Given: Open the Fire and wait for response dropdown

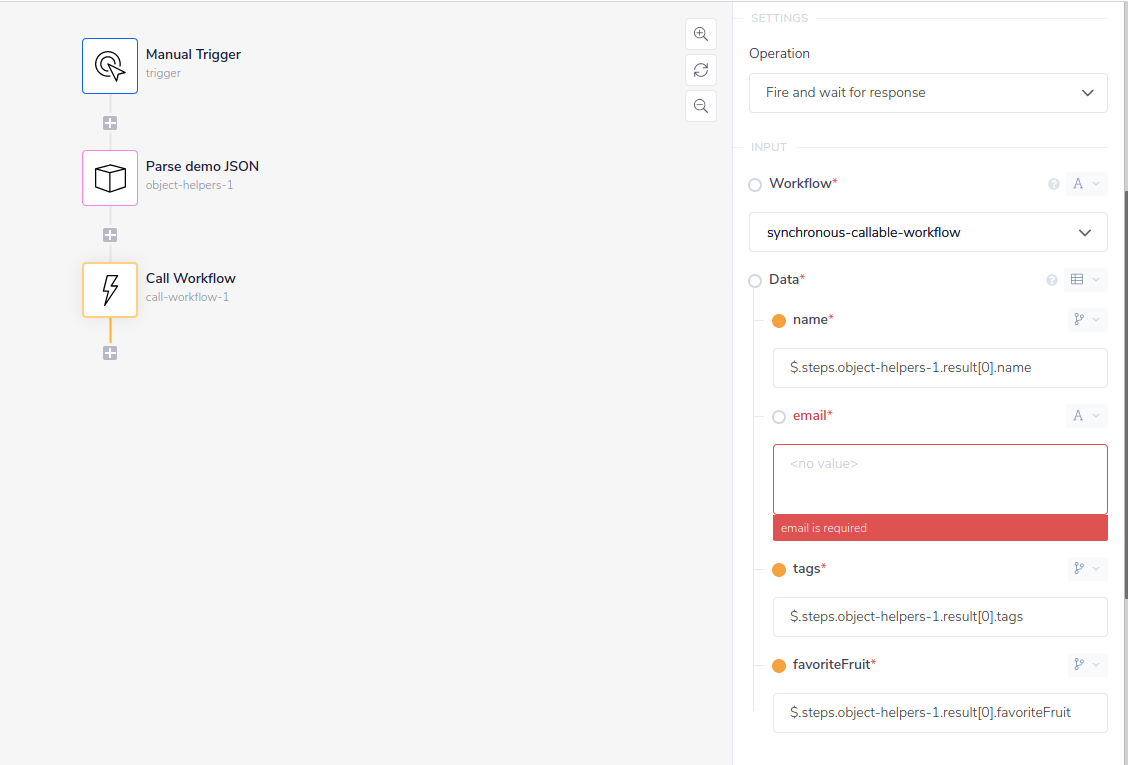Looking at the screenshot, I should click(x=928, y=92).
